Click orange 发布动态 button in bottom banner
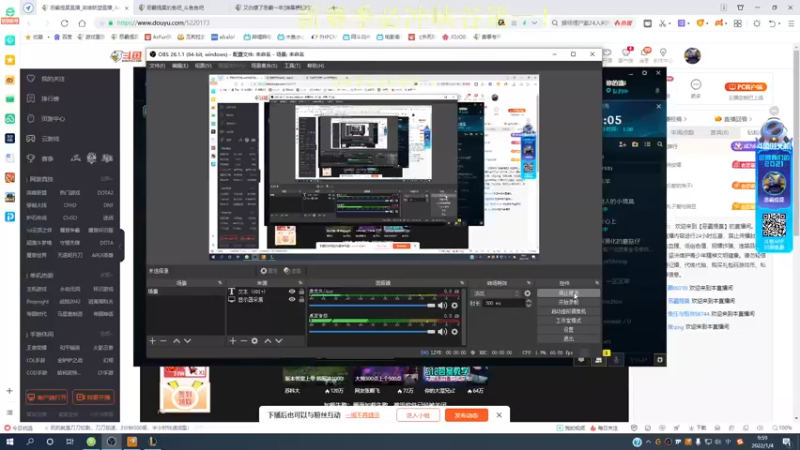Image resolution: width=800 pixels, height=450 pixels. [x=466, y=415]
